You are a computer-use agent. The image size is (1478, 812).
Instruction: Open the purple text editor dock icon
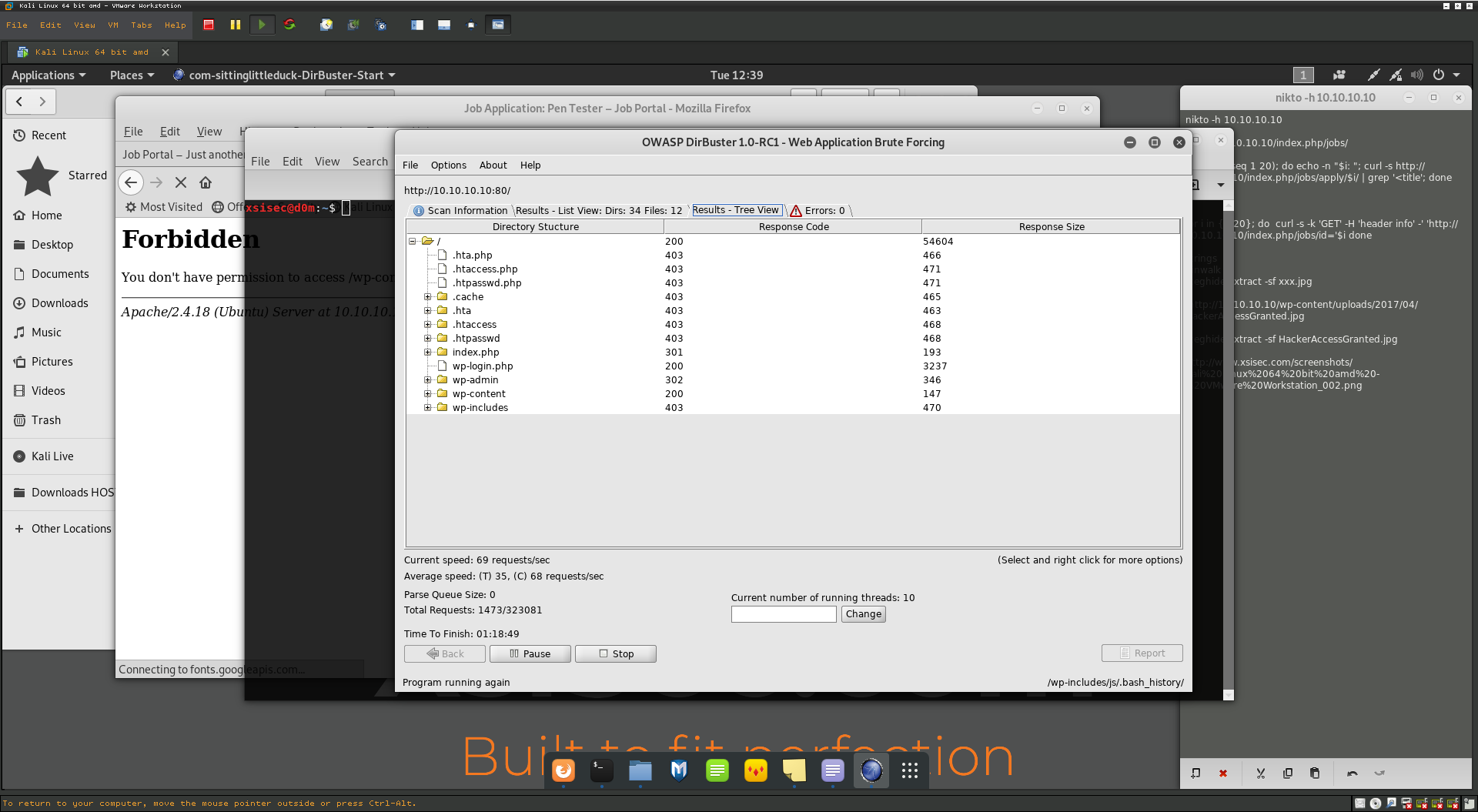pos(833,770)
